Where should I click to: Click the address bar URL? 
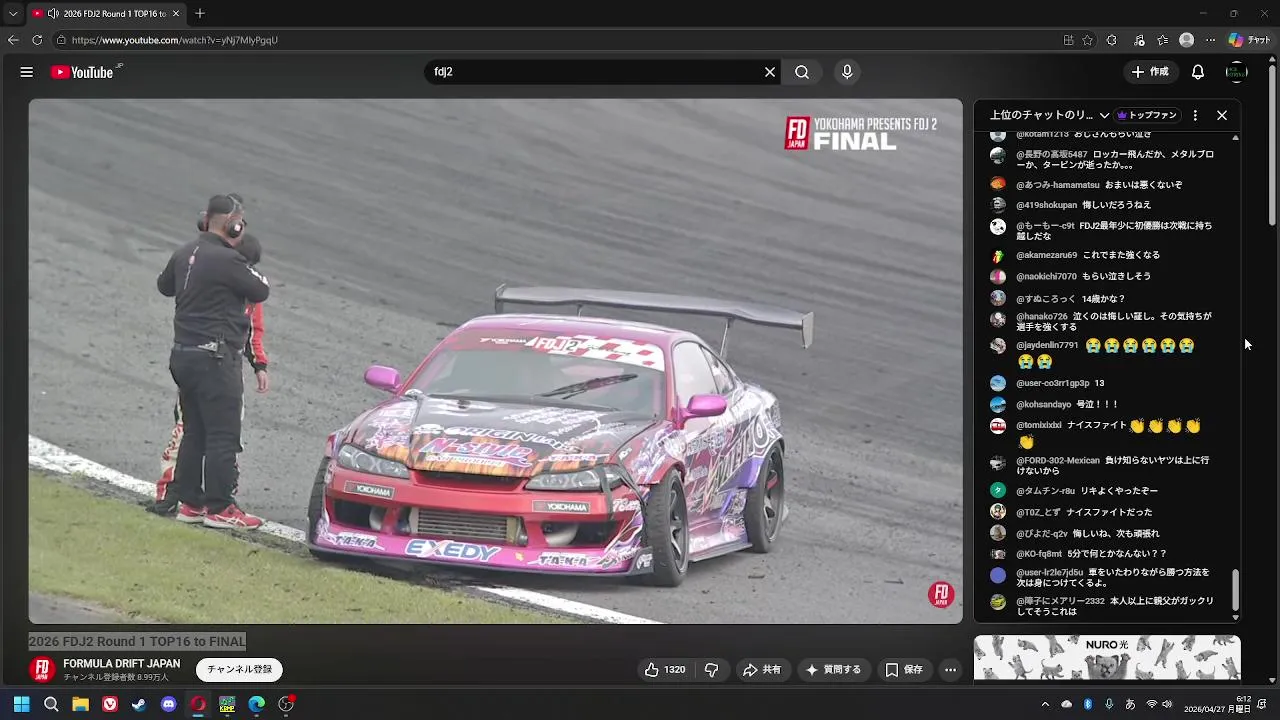(175, 40)
